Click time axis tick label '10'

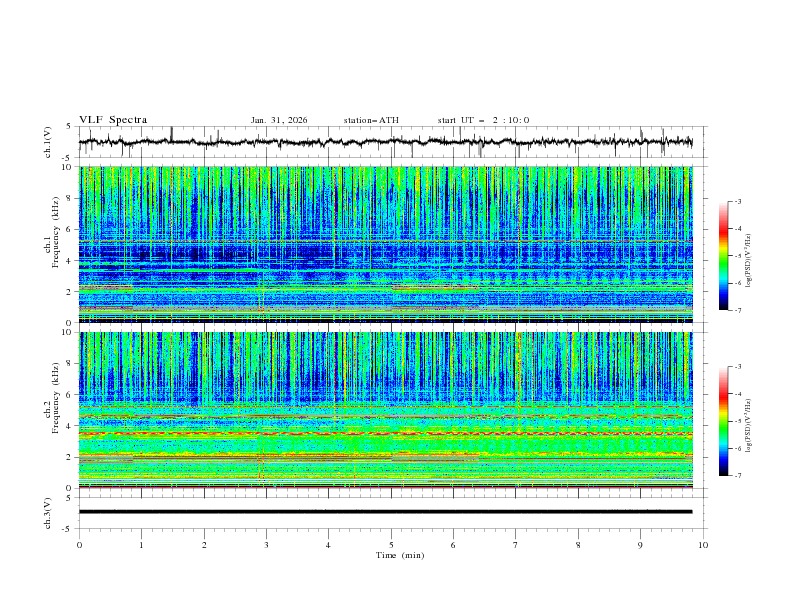coord(703,545)
